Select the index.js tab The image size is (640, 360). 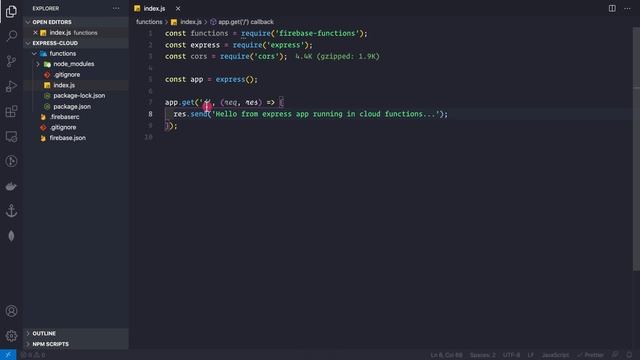tap(154, 8)
